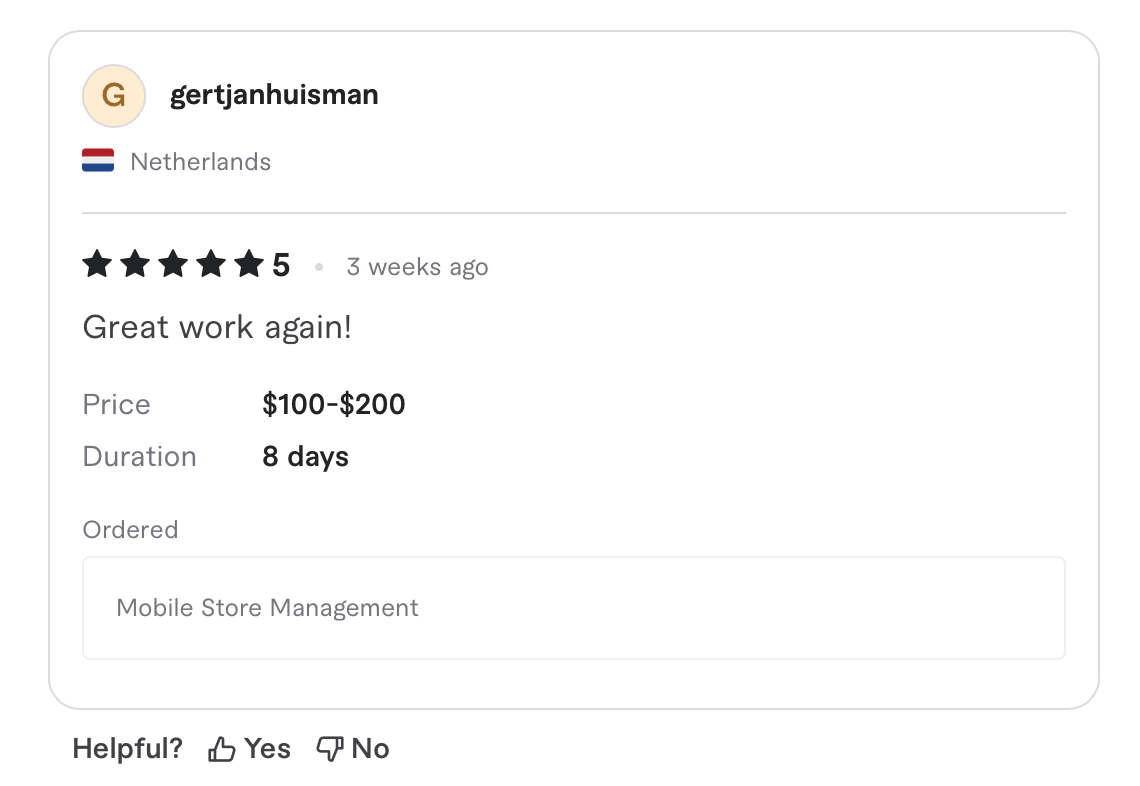The image size is (1140, 786).
Task: Click the thumbs down icon next to No
Action: [330, 747]
